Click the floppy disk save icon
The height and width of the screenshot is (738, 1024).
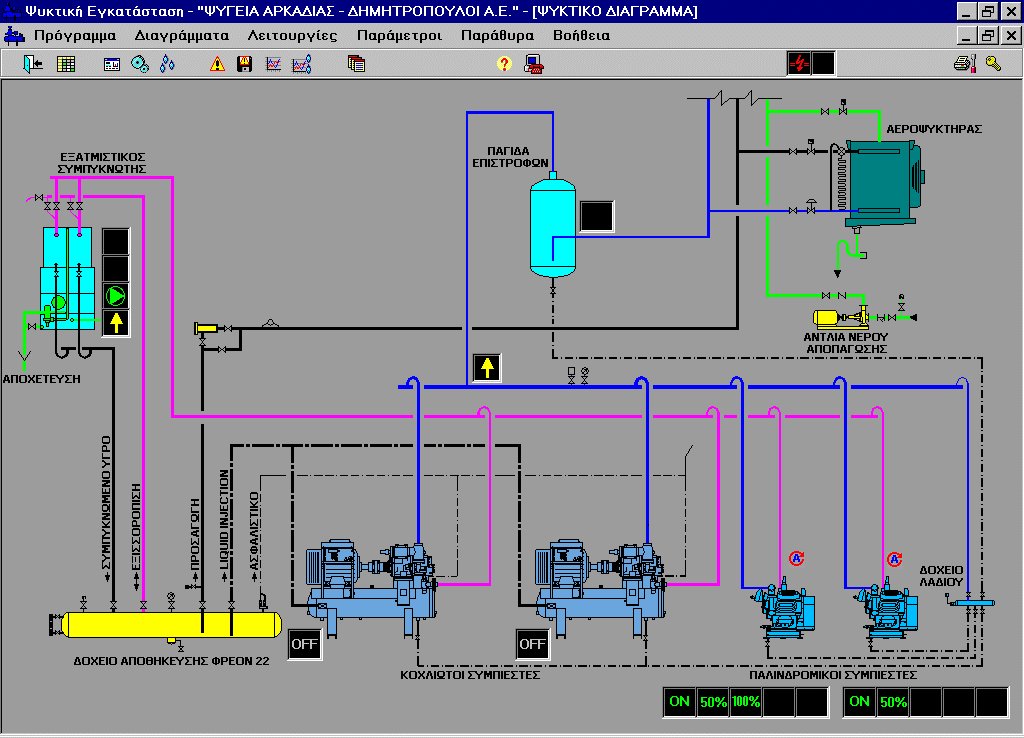pos(244,64)
